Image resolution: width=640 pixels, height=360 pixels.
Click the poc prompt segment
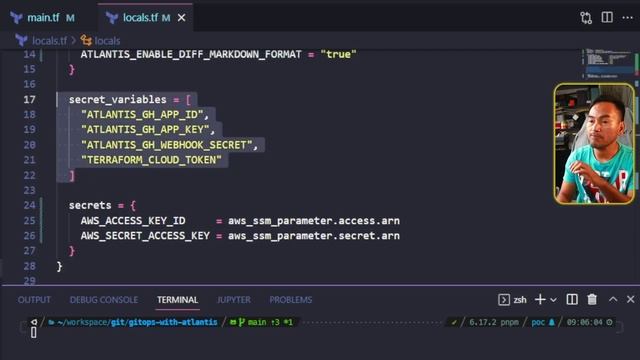tap(543, 322)
